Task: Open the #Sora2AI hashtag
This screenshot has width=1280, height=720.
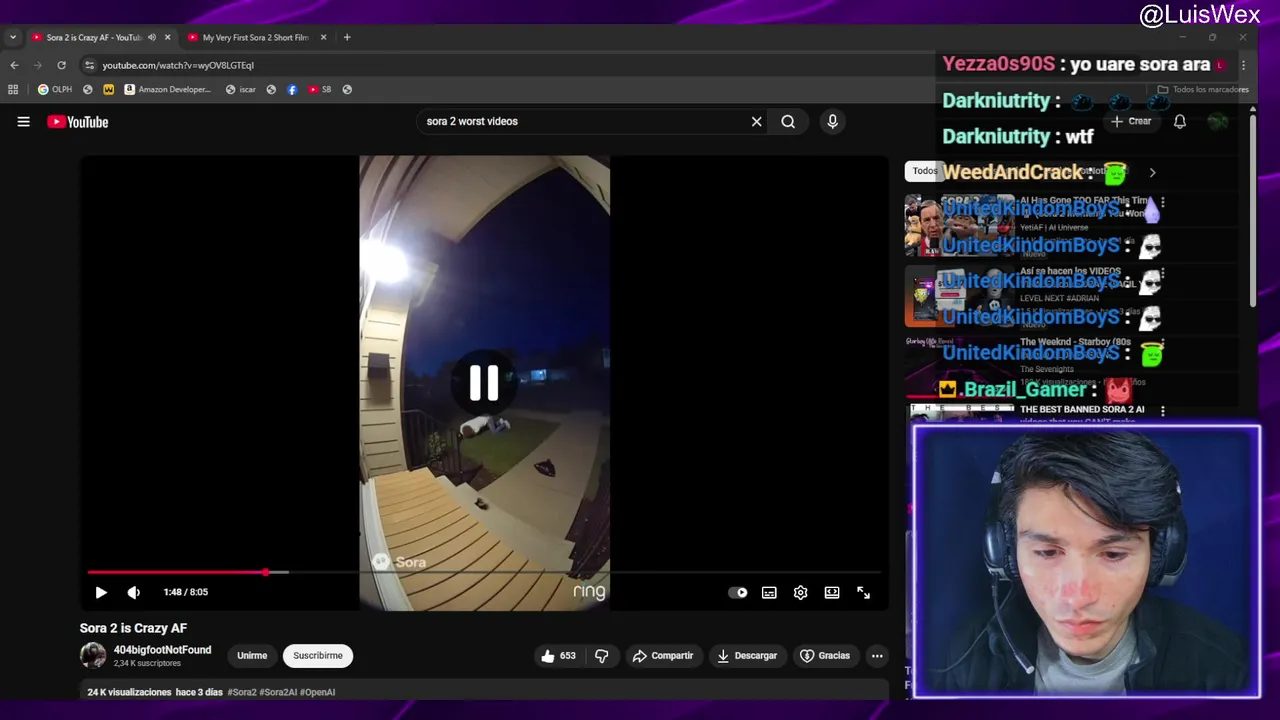Action: coord(278,692)
